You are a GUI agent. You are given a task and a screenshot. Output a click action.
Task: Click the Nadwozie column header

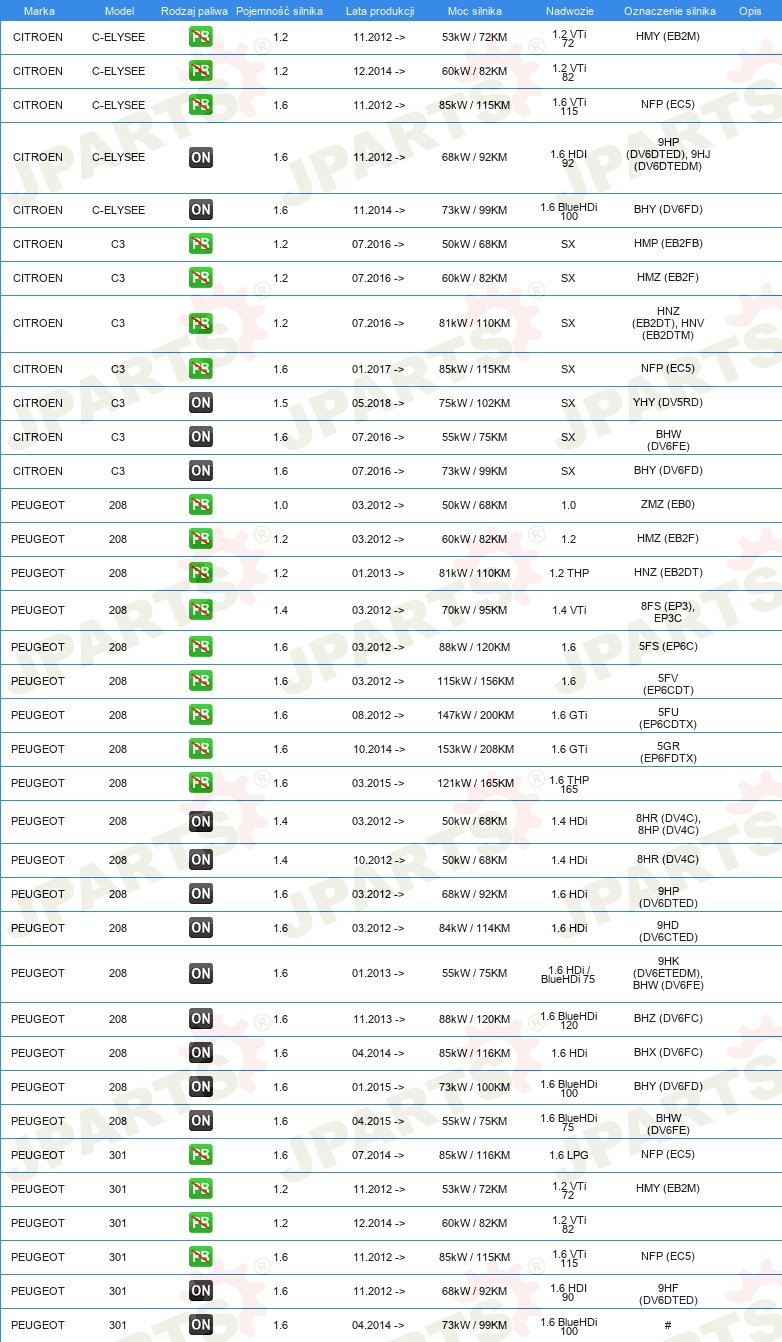(x=568, y=10)
